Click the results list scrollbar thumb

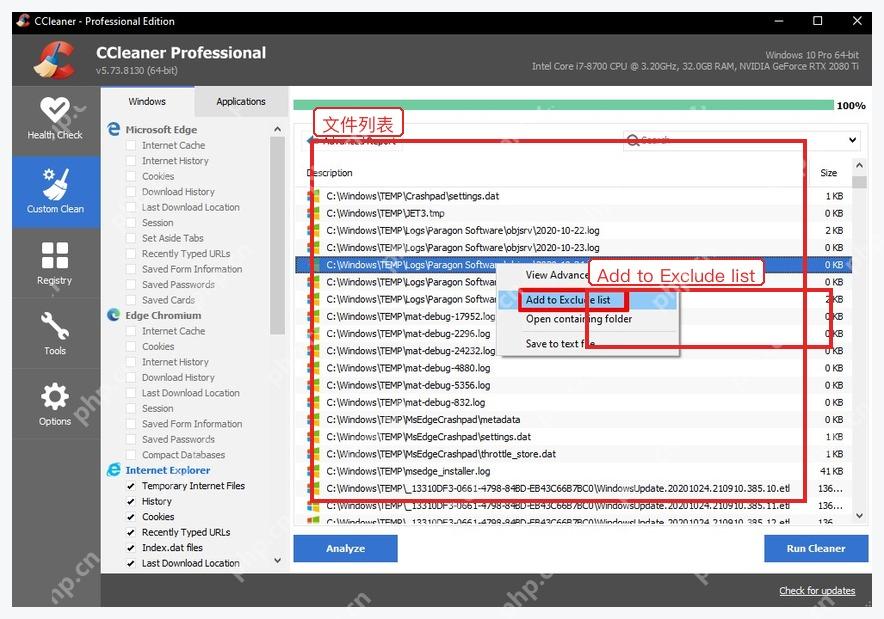[x=859, y=182]
